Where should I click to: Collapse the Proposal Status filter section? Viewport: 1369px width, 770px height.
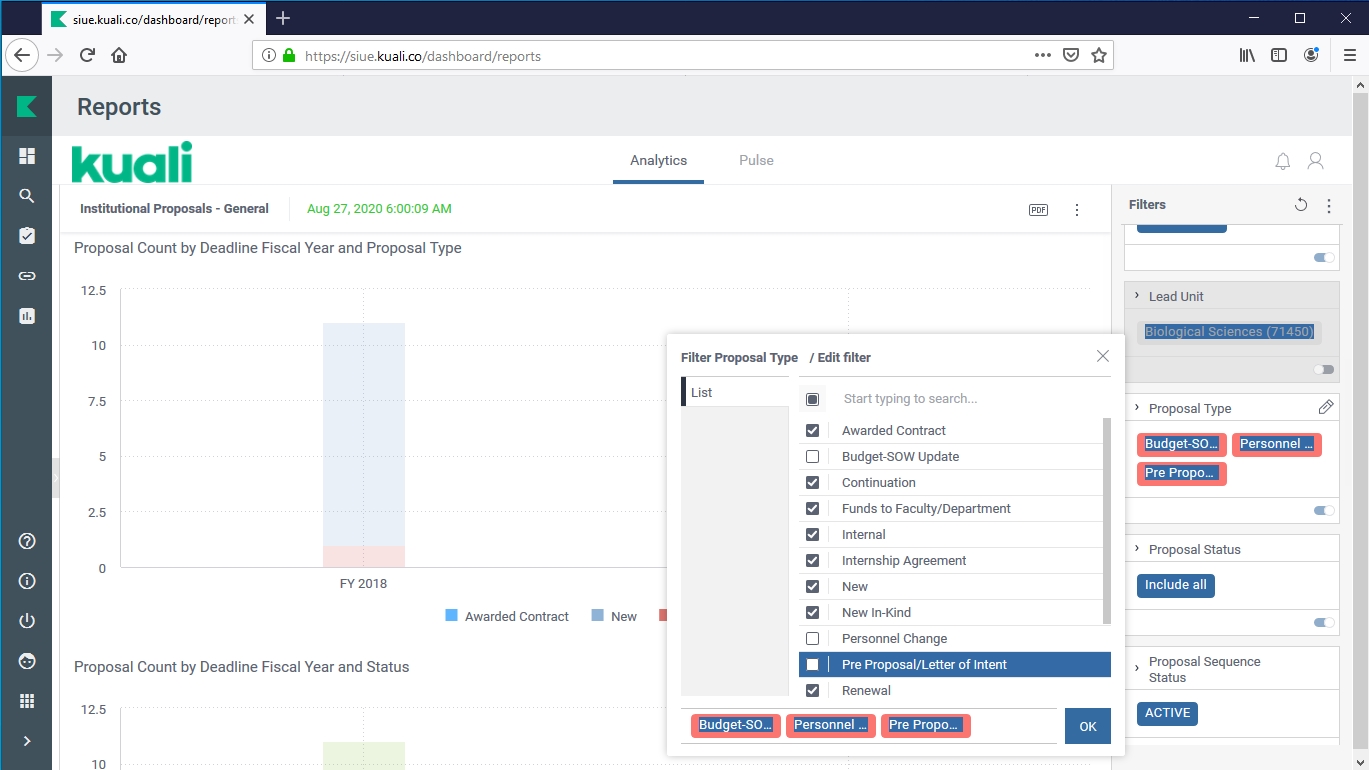click(x=1137, y=549)
